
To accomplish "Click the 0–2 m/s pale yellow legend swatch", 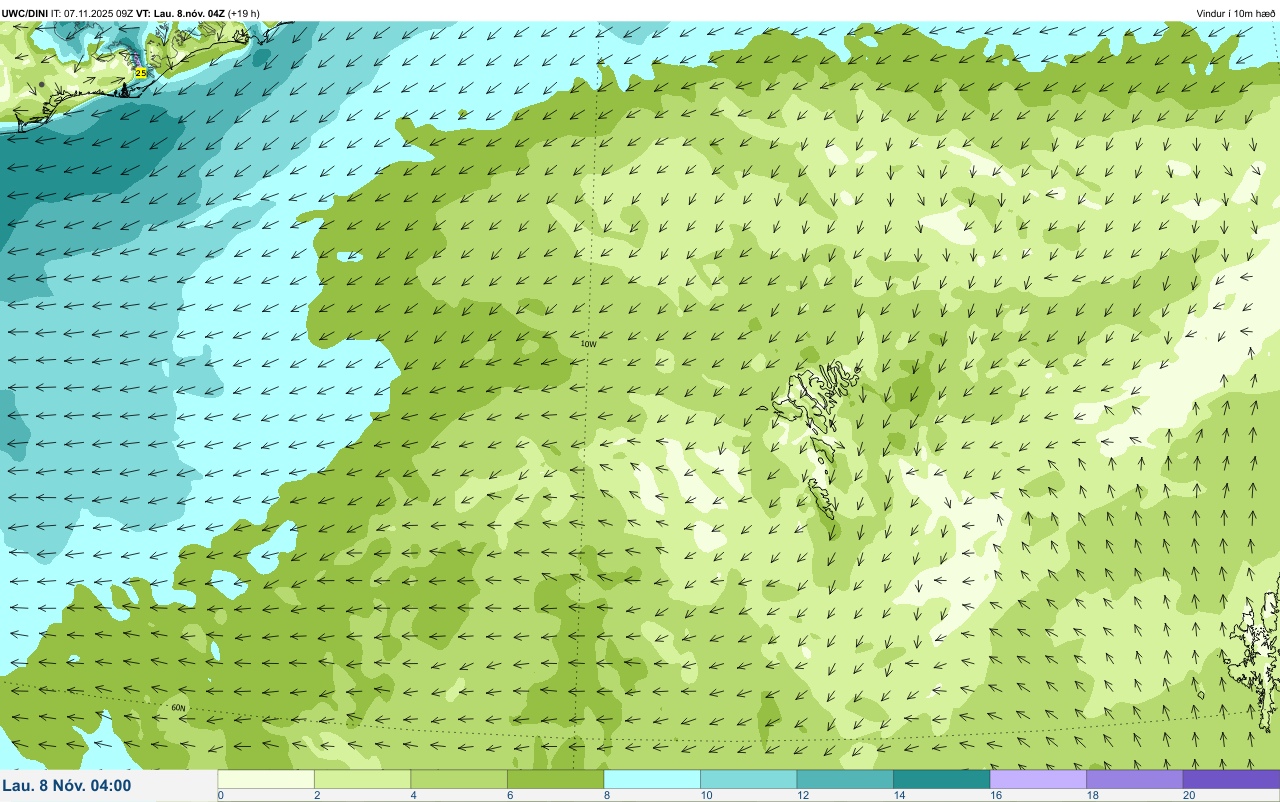I will [266, 779].
